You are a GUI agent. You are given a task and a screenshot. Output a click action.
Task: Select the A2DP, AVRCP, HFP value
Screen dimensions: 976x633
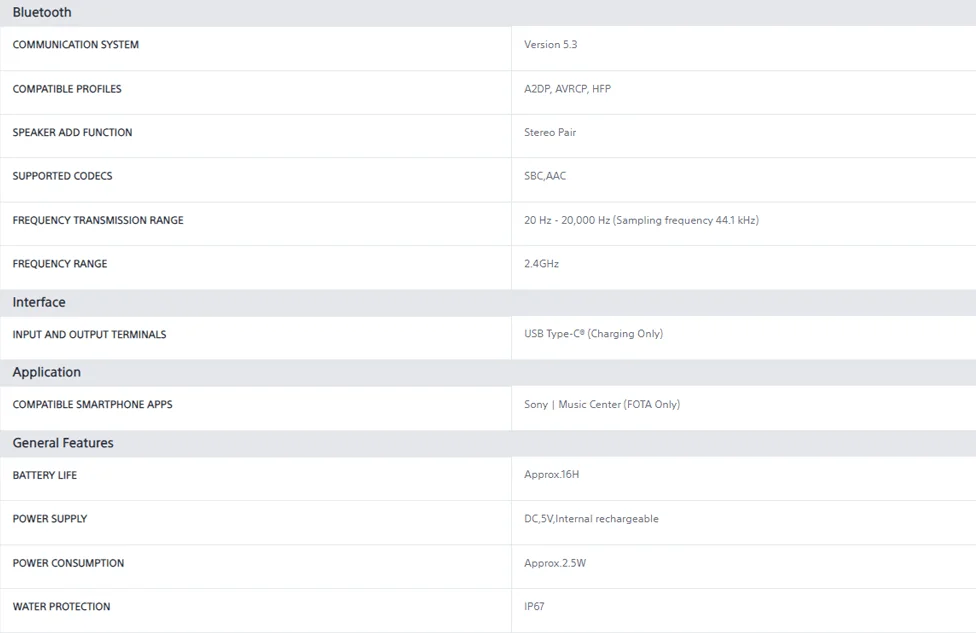click(567, 89)
